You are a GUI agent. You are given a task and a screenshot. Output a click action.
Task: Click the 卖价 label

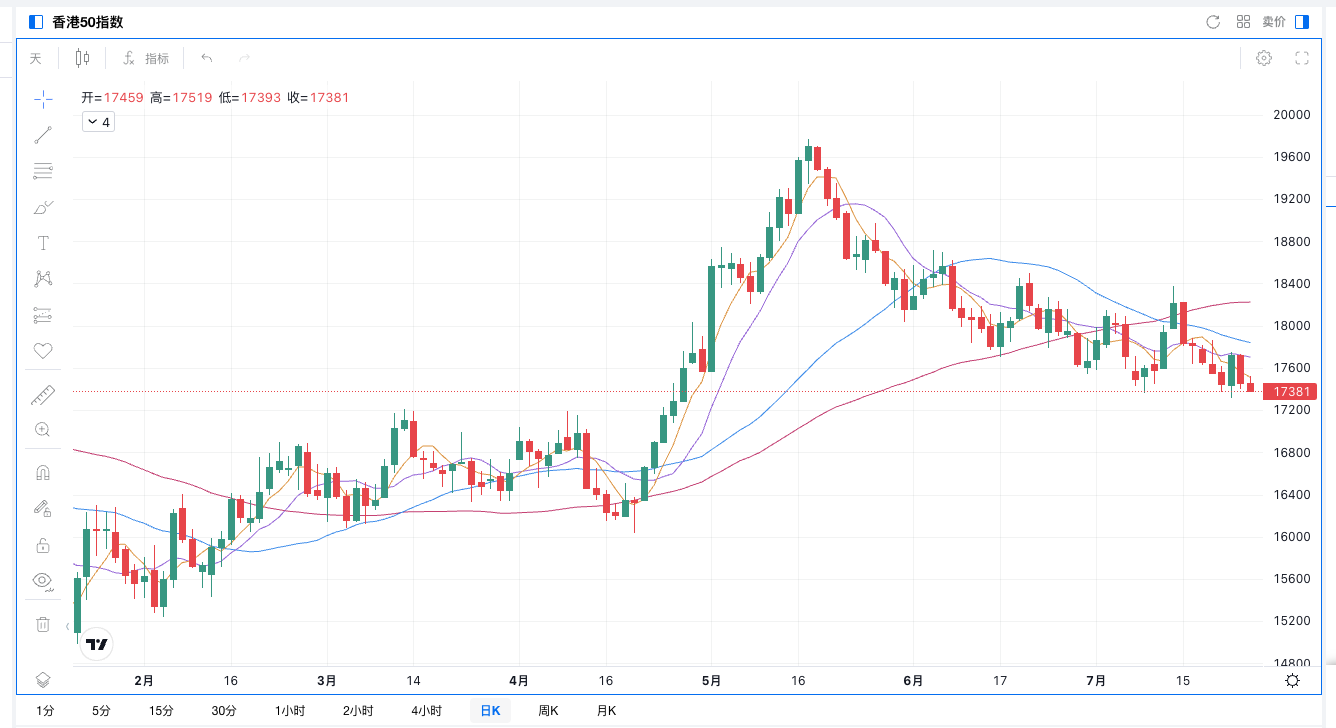(x=1274, y=22)
